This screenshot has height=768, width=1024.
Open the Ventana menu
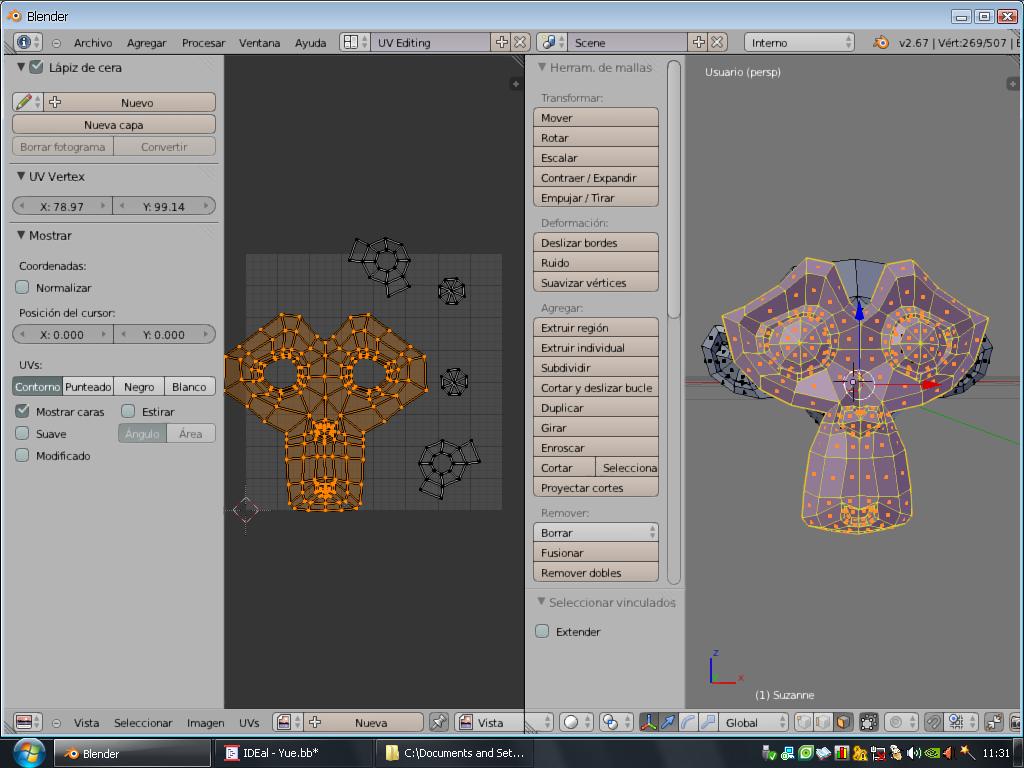259,43
